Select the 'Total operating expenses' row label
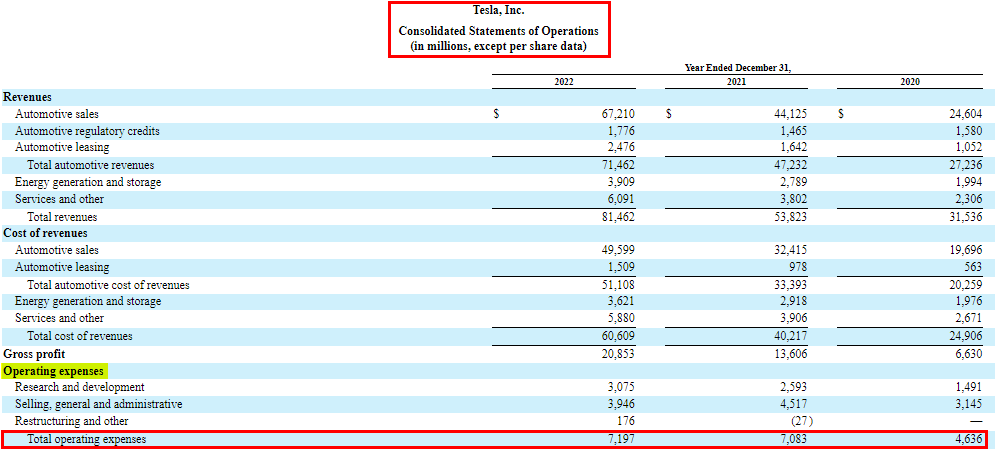This screenshot has height=450, width=995. tap(86, 439)
